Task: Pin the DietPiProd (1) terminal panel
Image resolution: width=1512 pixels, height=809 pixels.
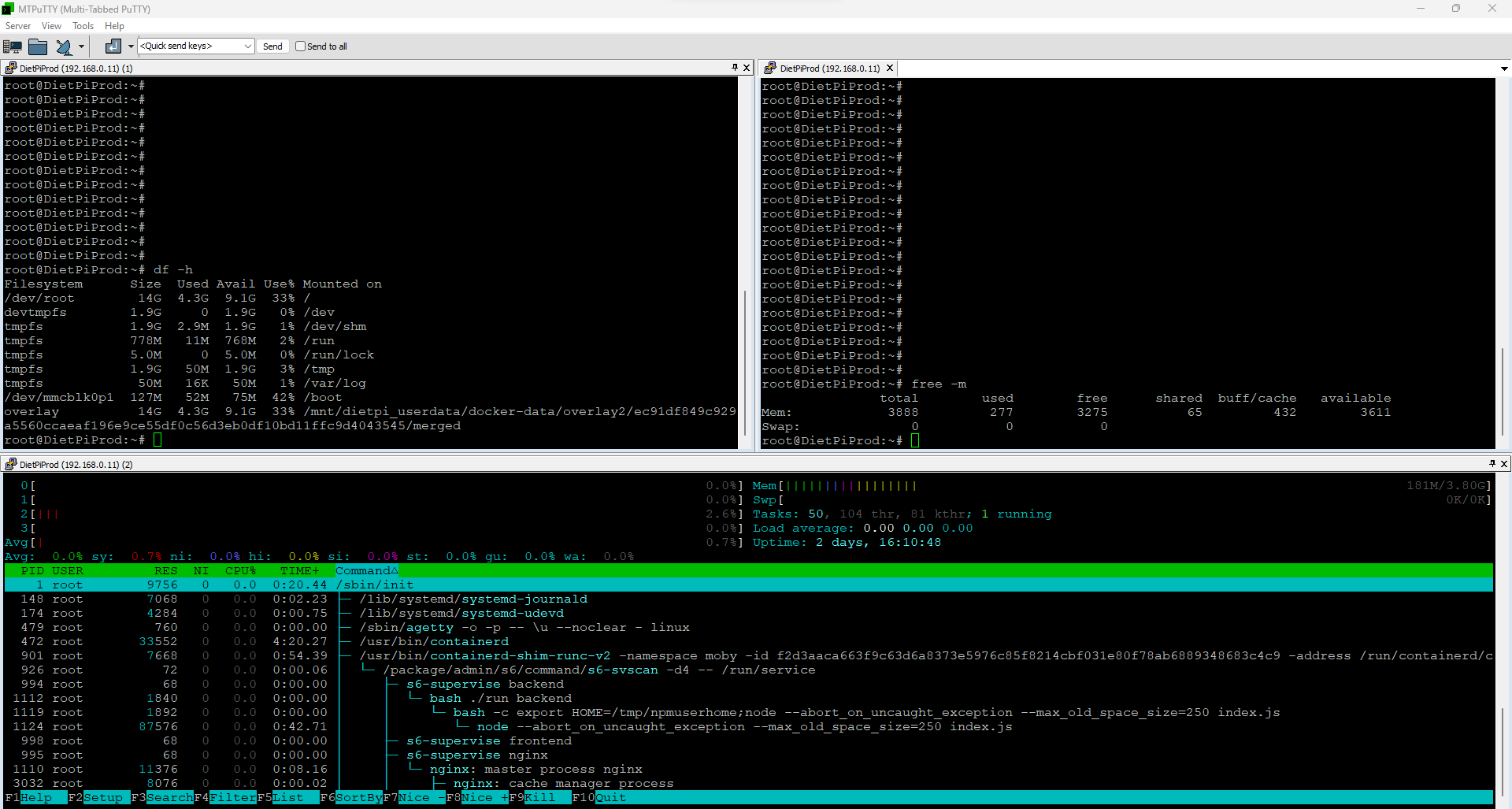Action: tap(735, 68)
